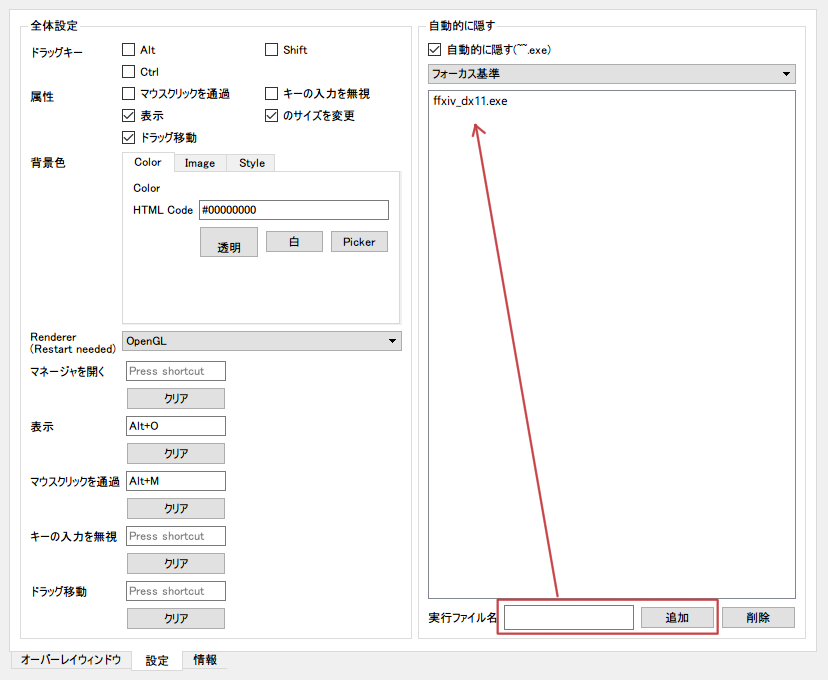
Task: Open the オーバーレイウィンドウ bottom tab
Action: (71, 659)
